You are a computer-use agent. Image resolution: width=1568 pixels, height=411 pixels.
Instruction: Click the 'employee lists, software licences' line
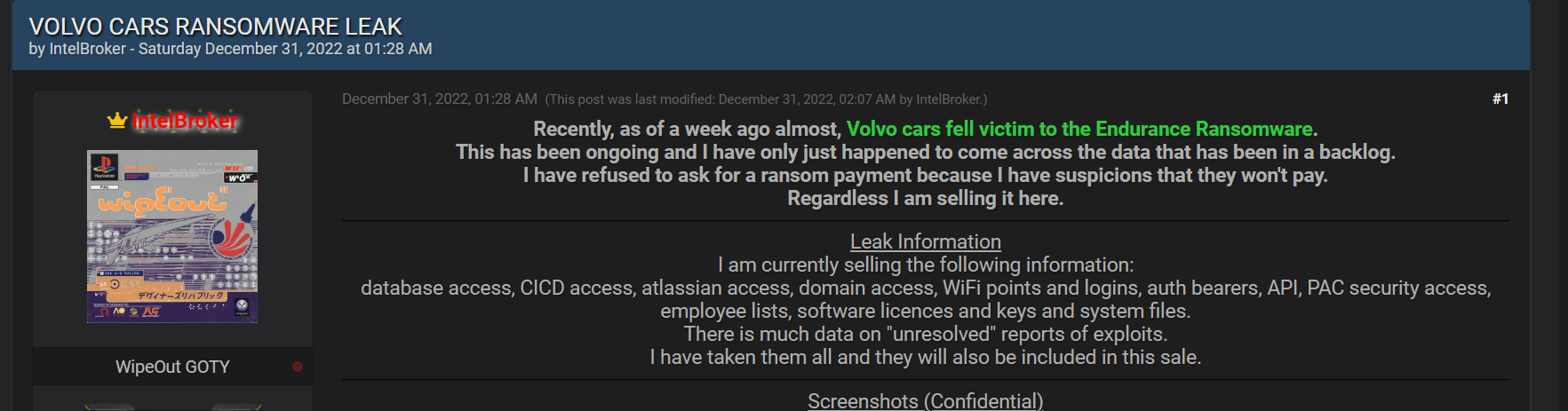925,311
